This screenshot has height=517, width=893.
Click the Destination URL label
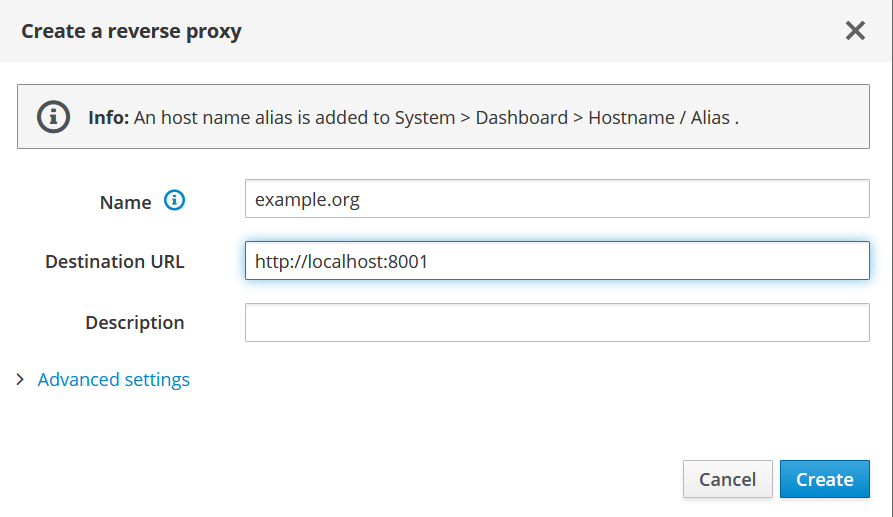coord(114,261)
